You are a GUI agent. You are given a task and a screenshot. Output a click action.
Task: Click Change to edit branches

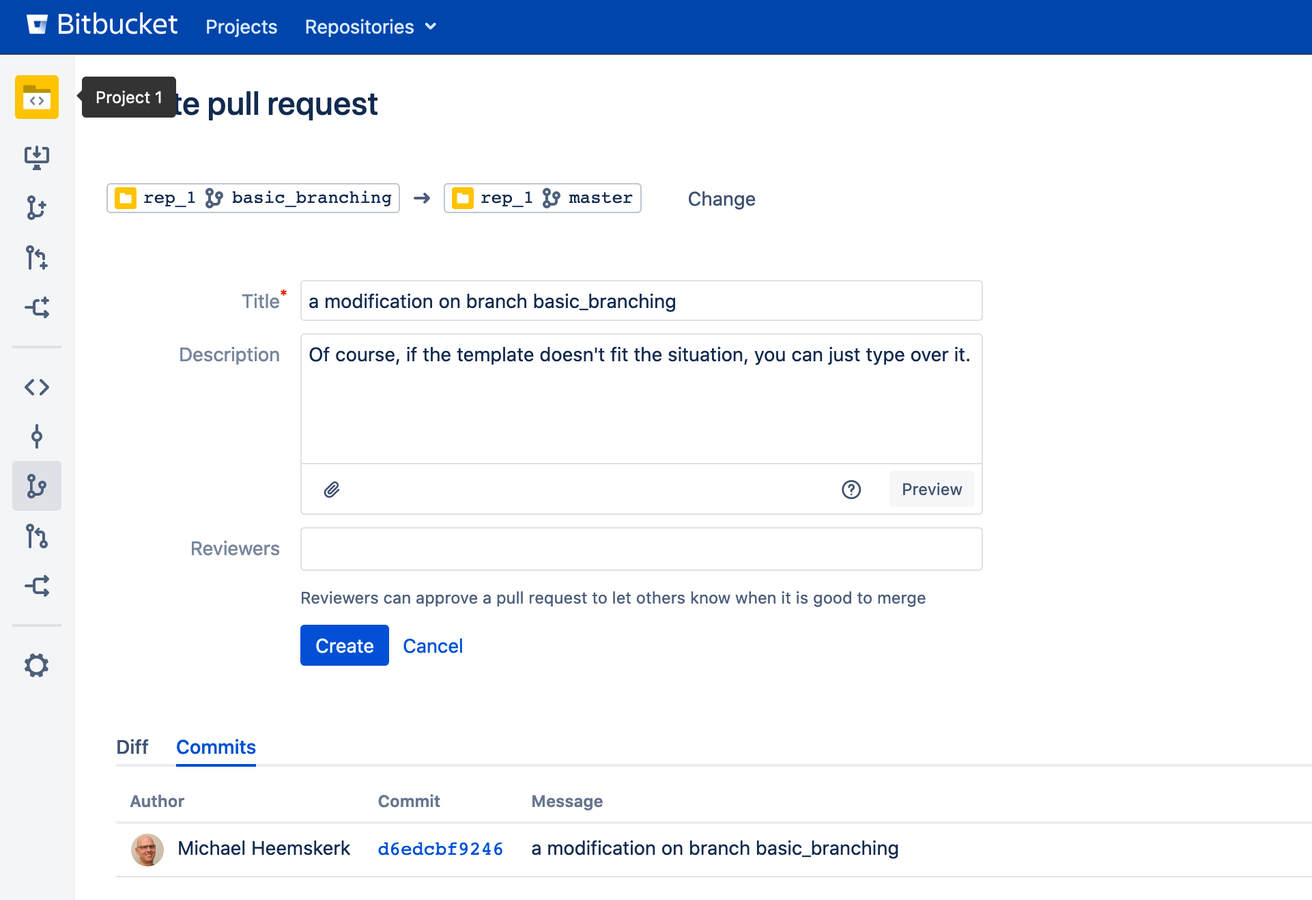pos(722,199)
